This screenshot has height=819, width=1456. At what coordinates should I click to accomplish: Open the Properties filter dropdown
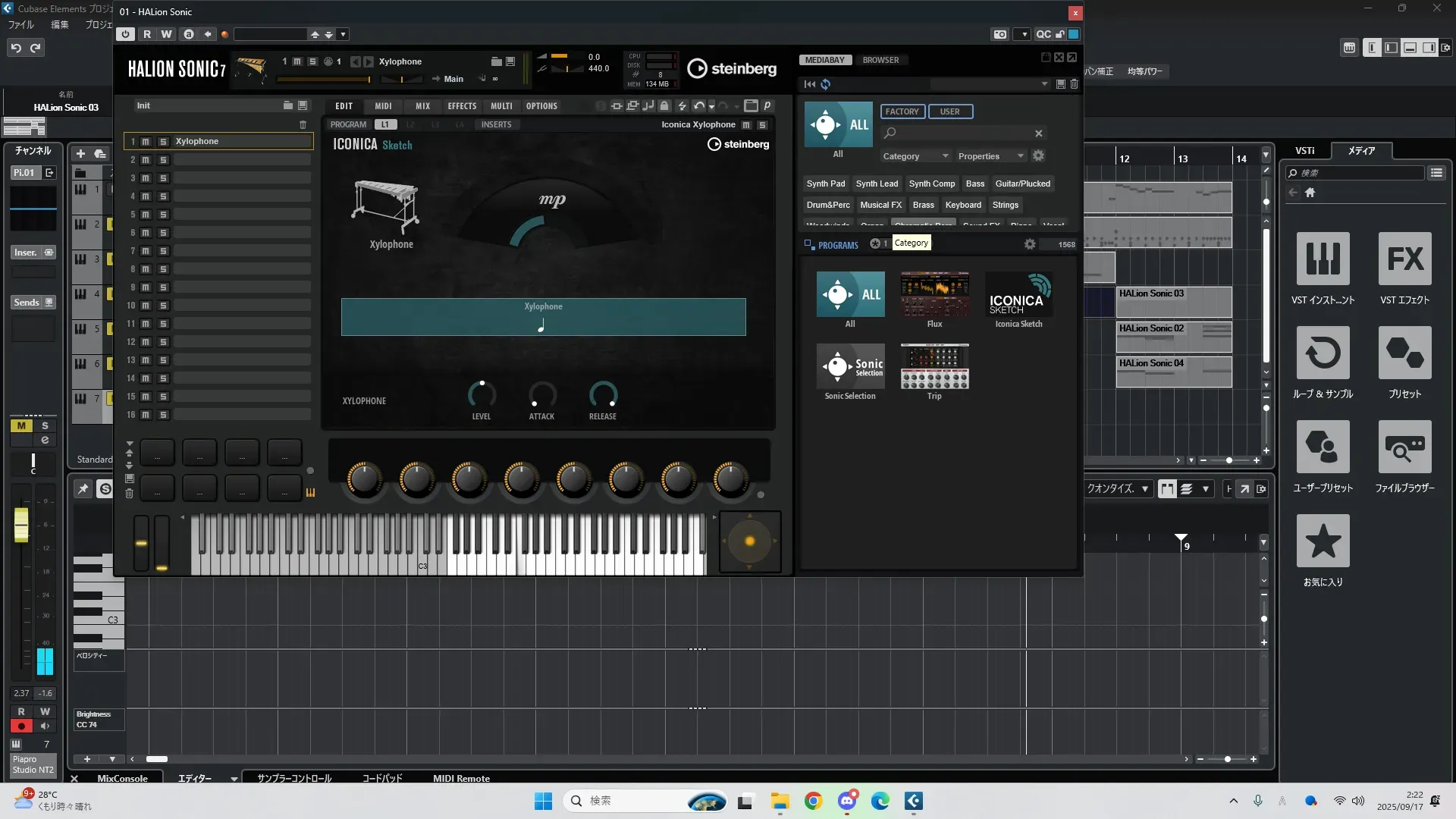pyautogui.click(x=990, y=156)
